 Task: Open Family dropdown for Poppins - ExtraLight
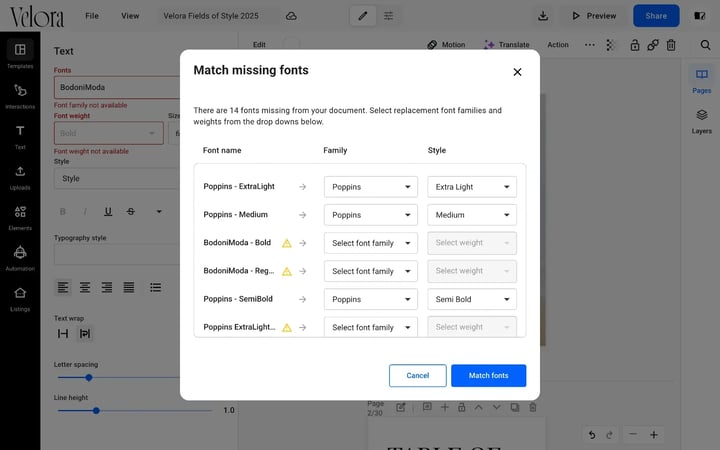[x=371, y=187]
